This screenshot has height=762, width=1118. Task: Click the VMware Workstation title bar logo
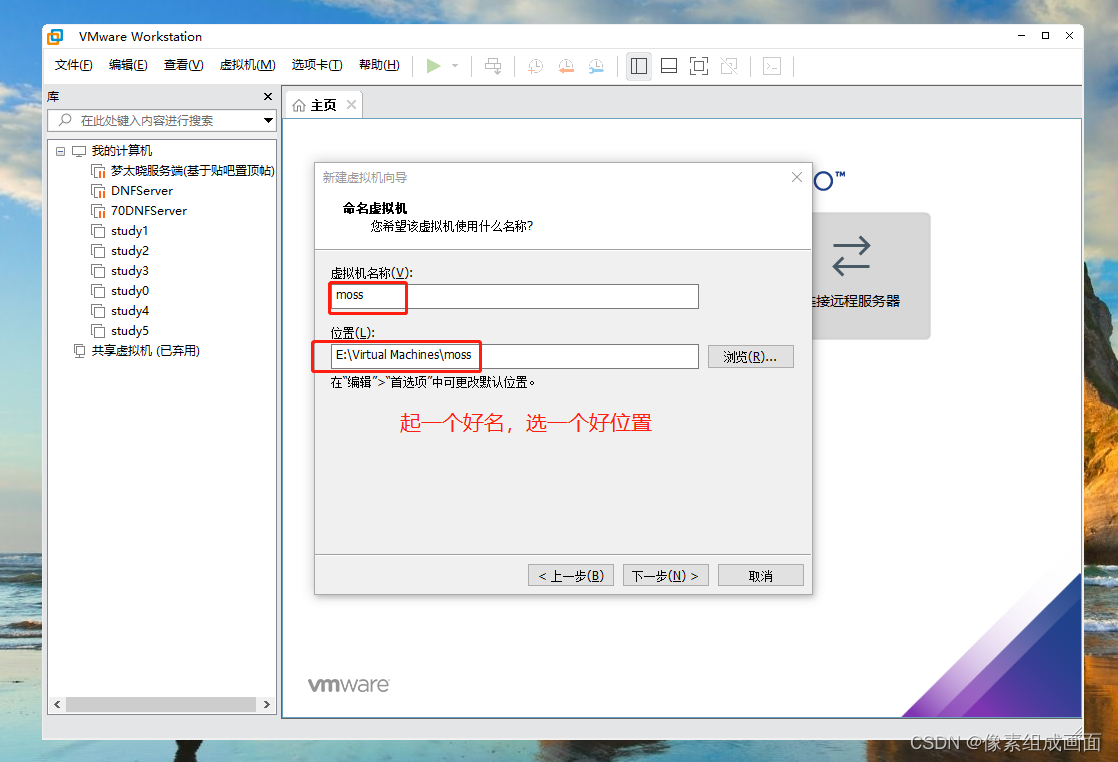56,36
